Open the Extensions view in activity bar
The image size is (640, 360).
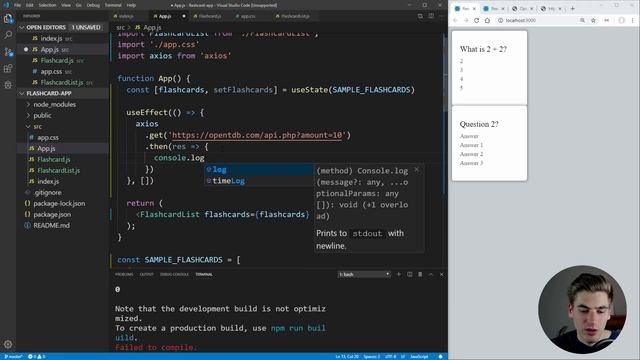8,68
